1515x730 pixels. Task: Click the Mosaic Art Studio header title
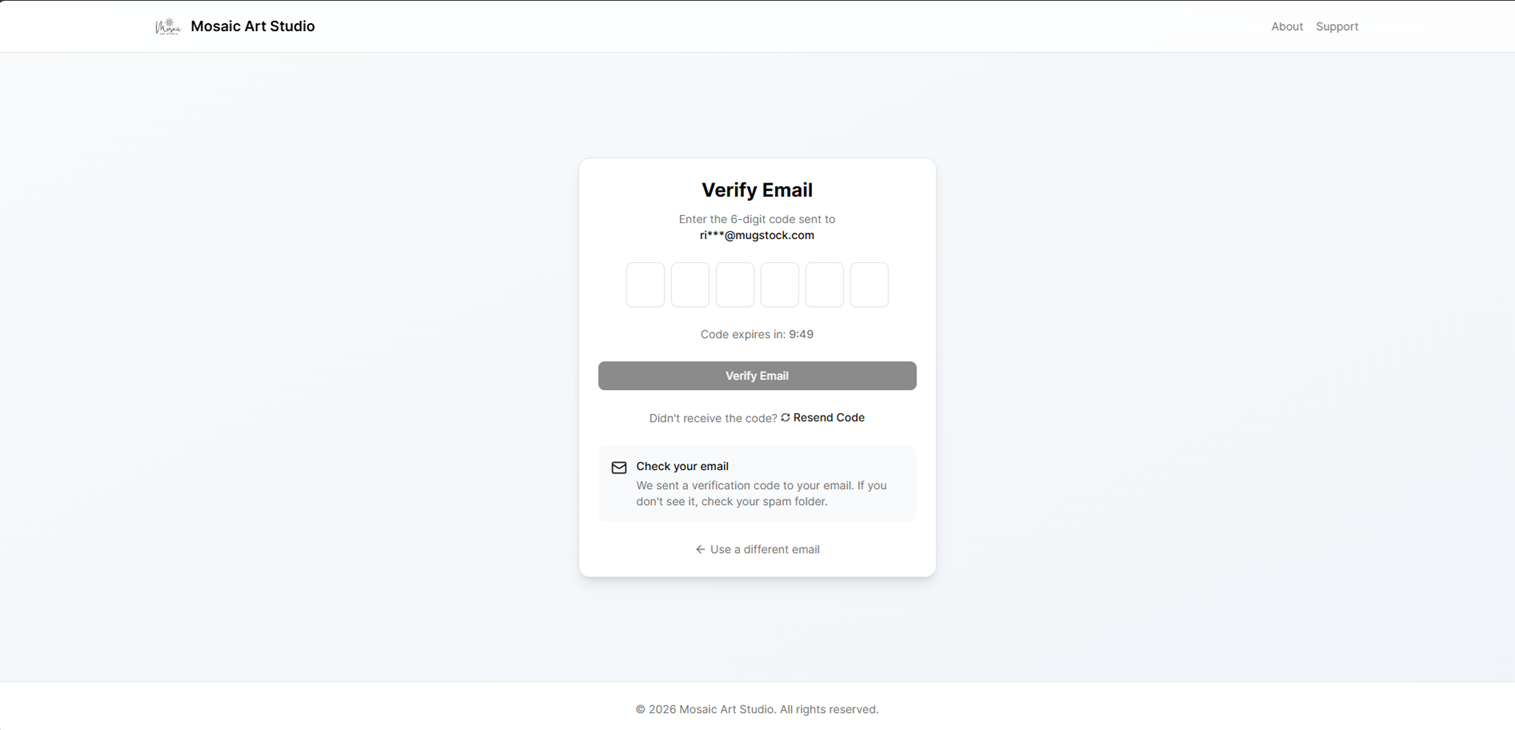pyautogui.click(x=252, y=26)
